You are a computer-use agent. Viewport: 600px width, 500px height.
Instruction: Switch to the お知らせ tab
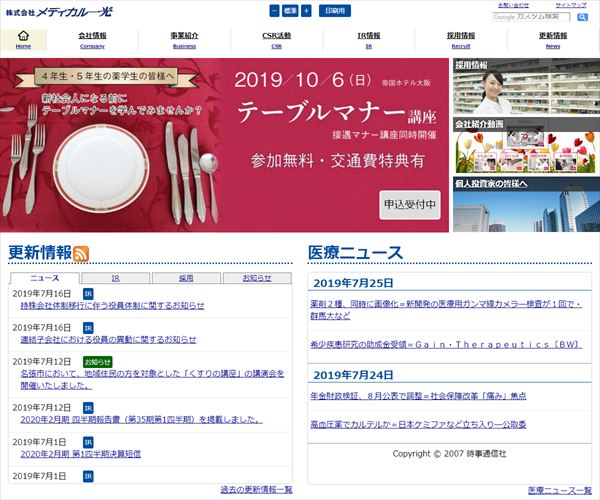[x=257, y=278]
